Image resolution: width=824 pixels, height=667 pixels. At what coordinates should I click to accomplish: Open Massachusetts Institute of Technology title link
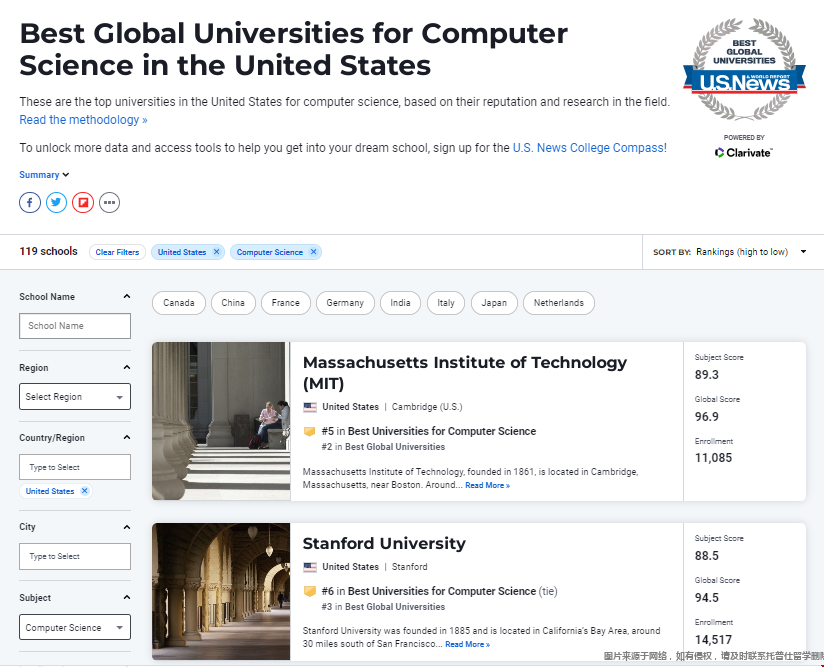tap(465, 373)
